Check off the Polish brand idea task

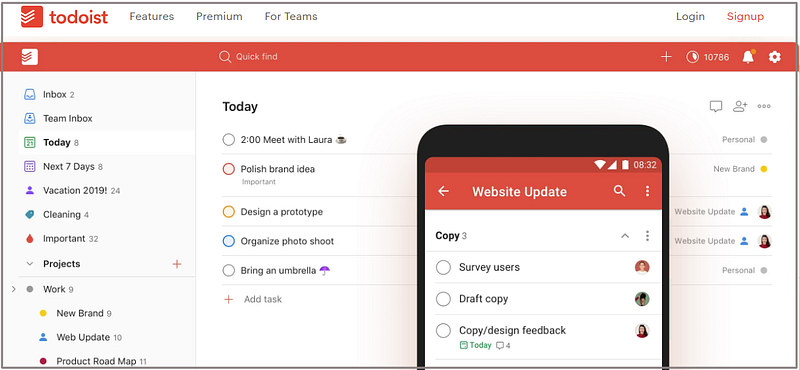point(229,169)
